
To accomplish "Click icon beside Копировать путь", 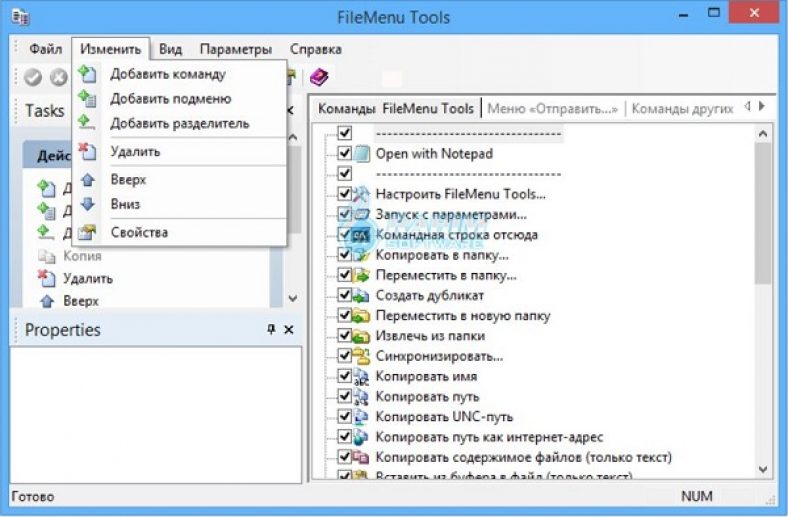I will pyautogui.click(x=361, y=396).
